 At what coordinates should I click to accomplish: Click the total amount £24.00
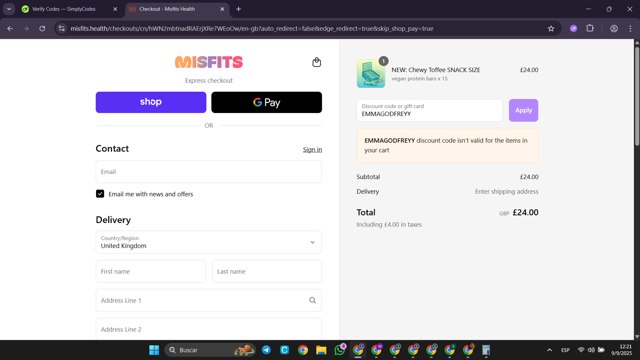525,213
